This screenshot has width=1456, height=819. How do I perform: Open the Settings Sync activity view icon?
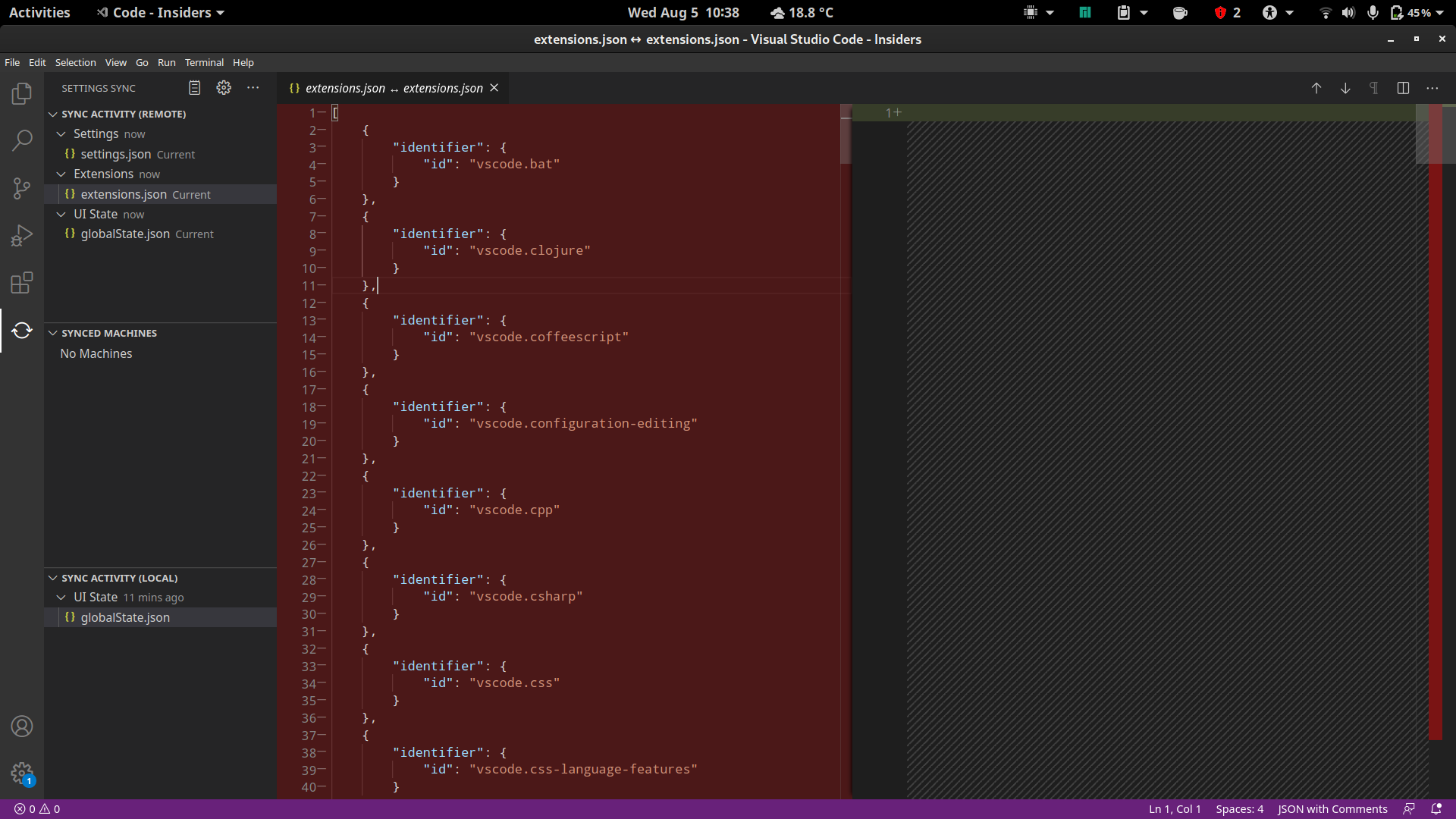point(22,331)
